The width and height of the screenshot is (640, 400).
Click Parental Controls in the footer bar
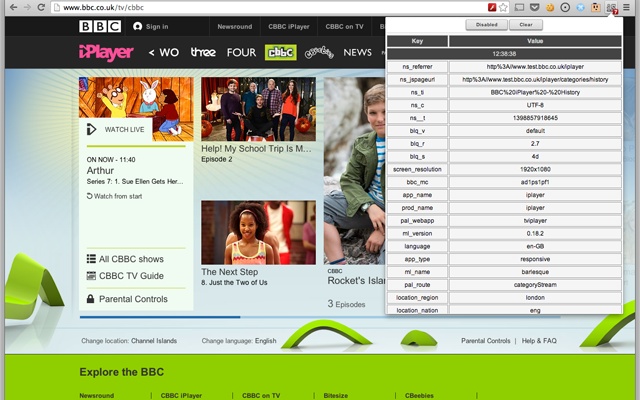[x=486, y=341]
